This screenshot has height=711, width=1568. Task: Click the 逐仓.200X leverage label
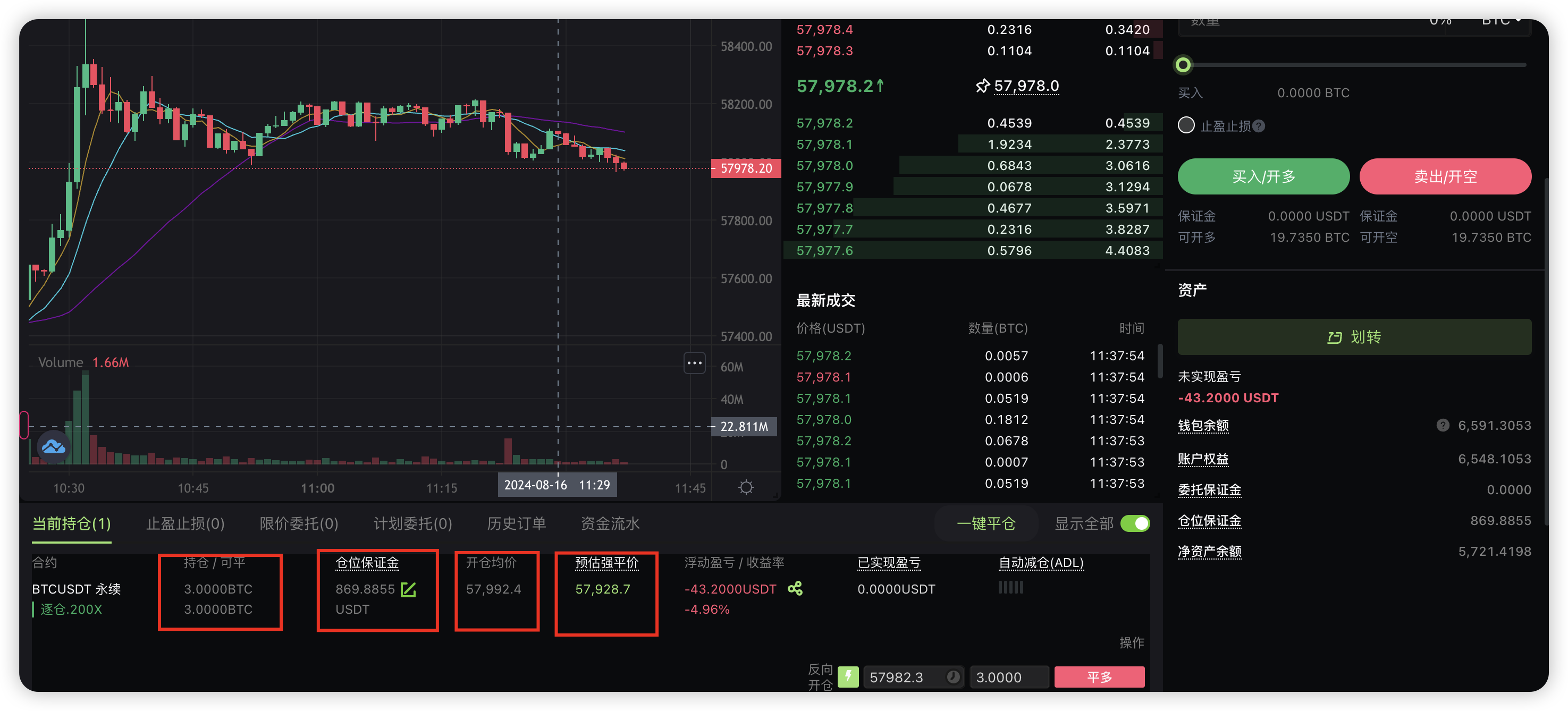[71, 610]
